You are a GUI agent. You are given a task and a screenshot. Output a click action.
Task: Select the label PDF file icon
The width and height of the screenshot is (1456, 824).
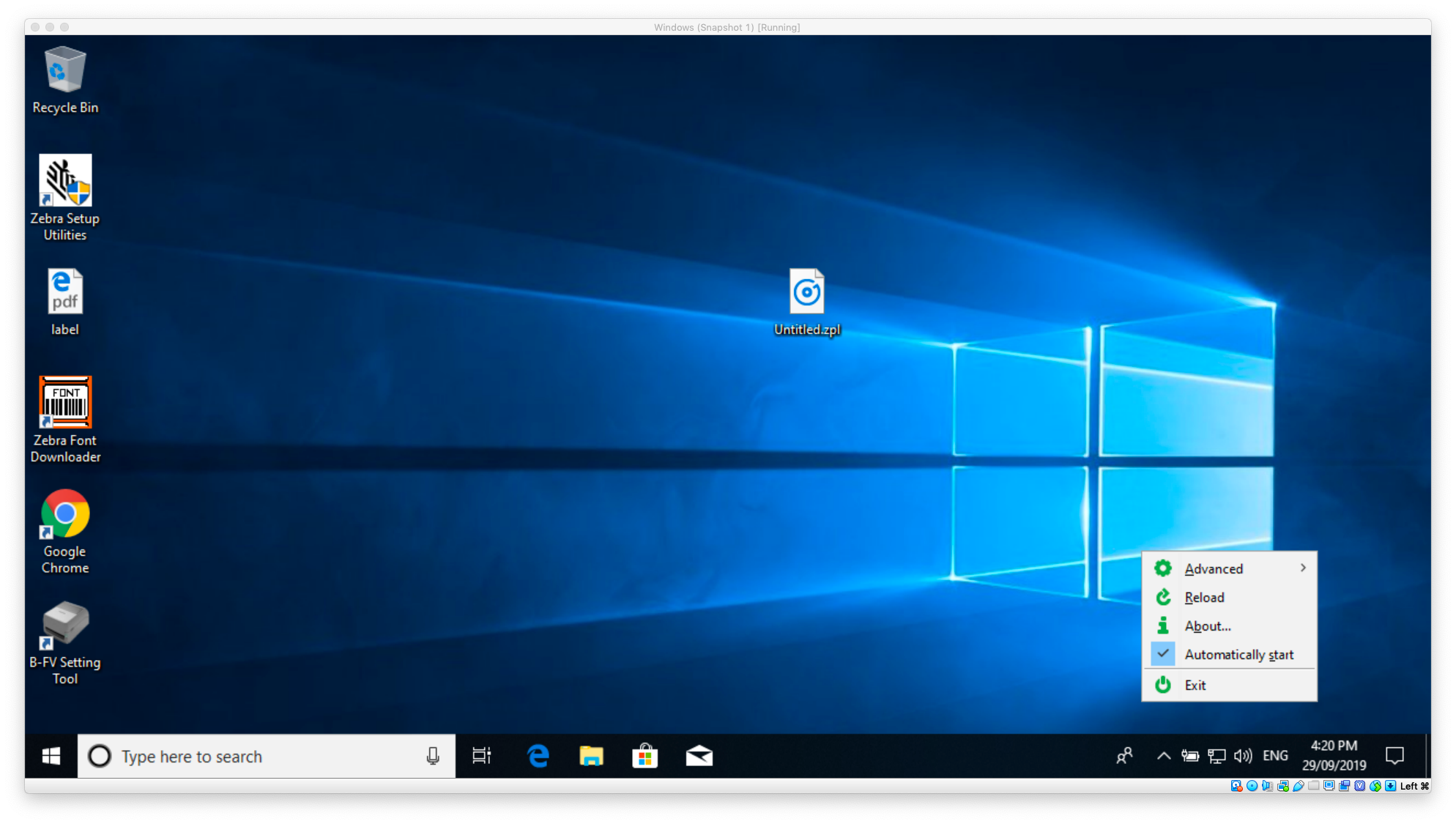[x=65, y=292]
